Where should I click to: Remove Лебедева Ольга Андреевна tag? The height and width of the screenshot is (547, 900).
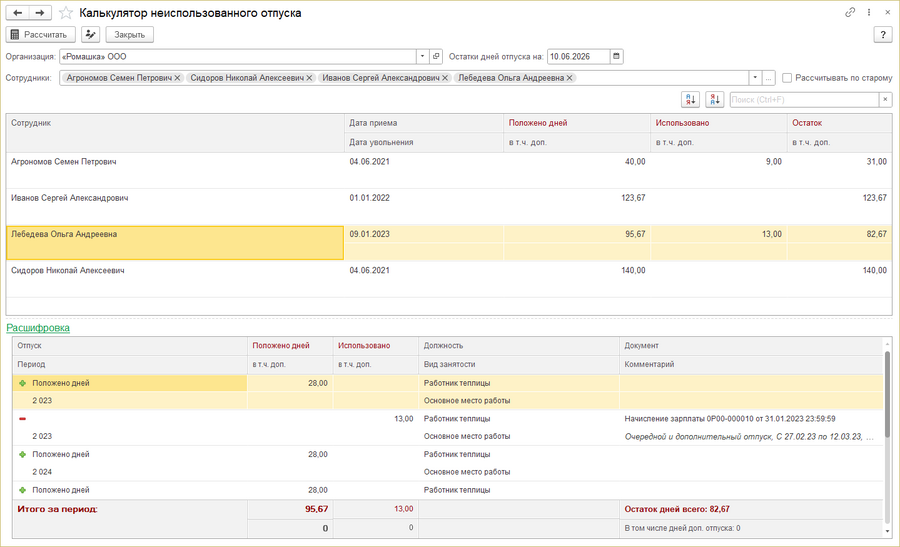tap(569, 77)
